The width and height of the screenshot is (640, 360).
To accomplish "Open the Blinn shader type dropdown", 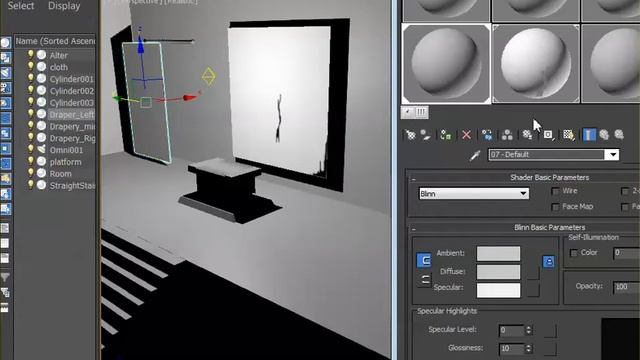I will click(x=474, y=194).
